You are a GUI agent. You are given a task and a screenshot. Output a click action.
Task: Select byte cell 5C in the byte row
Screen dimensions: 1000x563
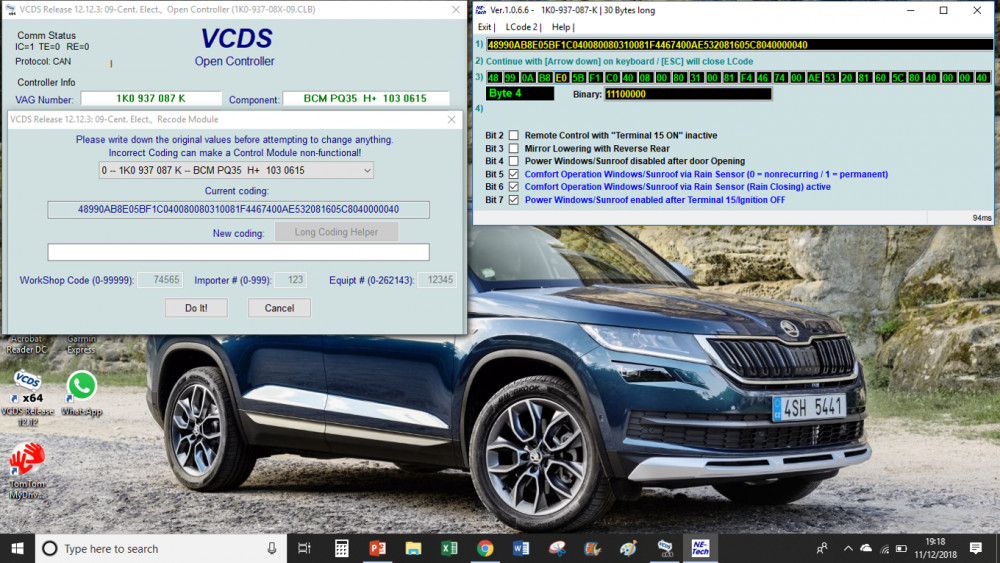pyautogui.click(x=898, y=78)
